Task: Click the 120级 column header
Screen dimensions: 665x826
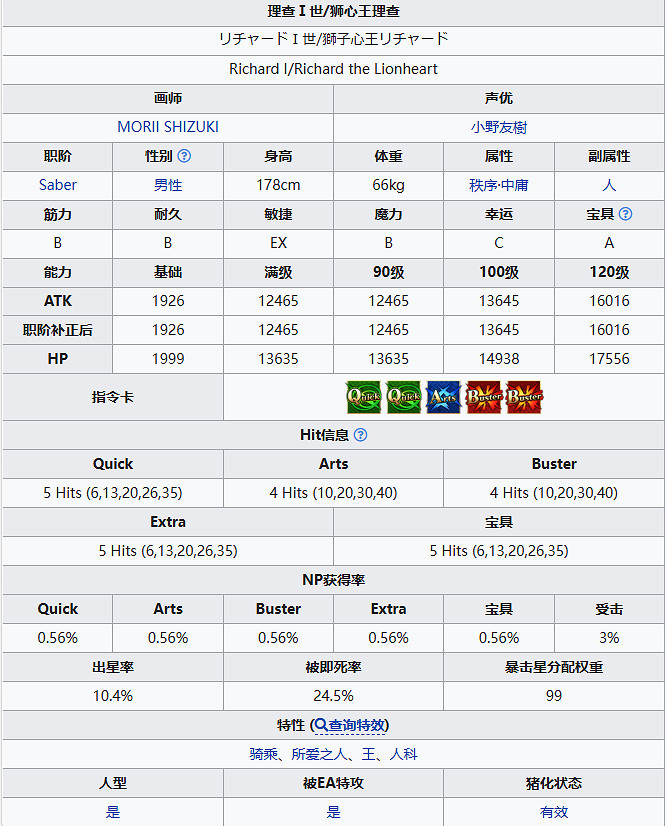Action: pyautogui.click(x=609, y=272)
